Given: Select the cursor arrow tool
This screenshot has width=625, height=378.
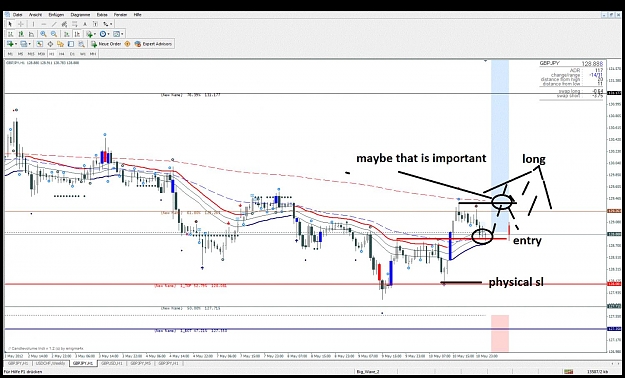Looking at the screenshot, I should tap(10, 24).
